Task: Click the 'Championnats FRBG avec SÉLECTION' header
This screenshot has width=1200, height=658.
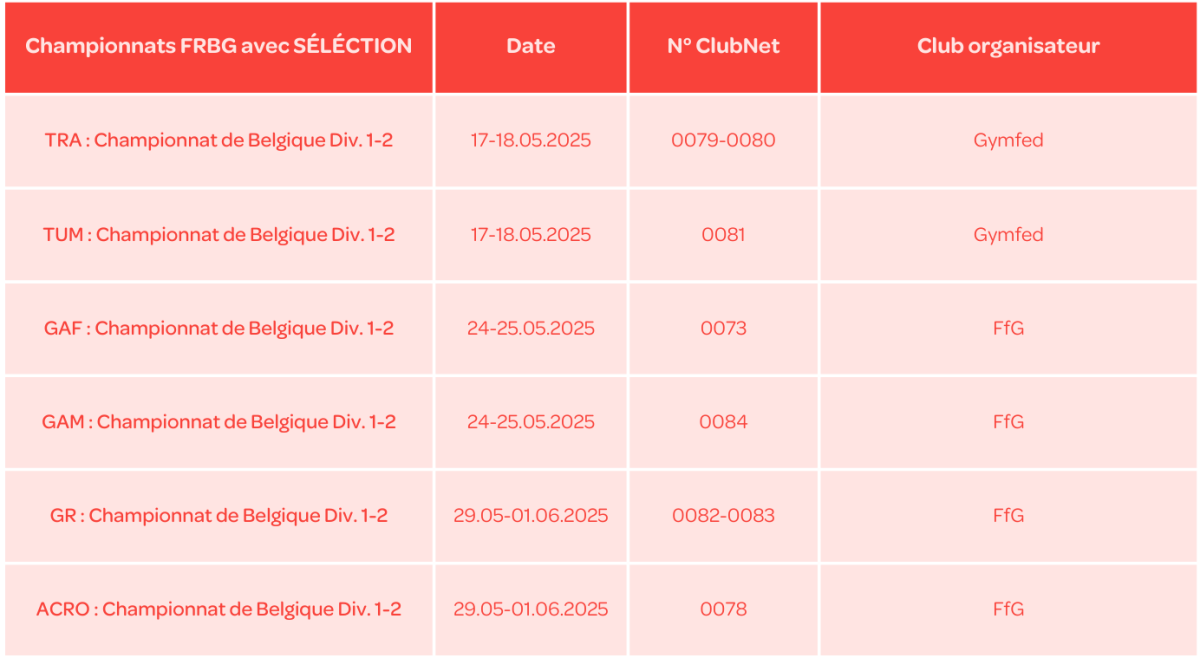Action: tap(218, 46)
